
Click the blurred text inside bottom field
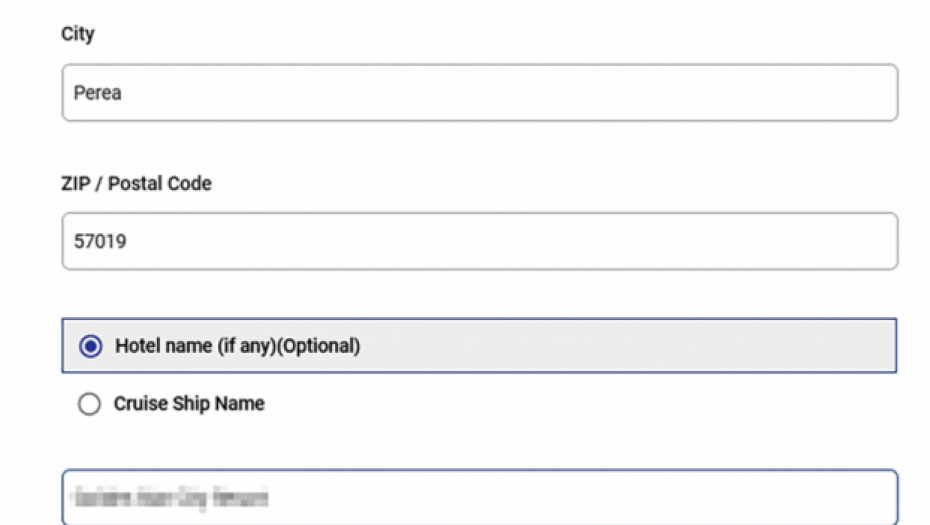(x=170, y=498)
